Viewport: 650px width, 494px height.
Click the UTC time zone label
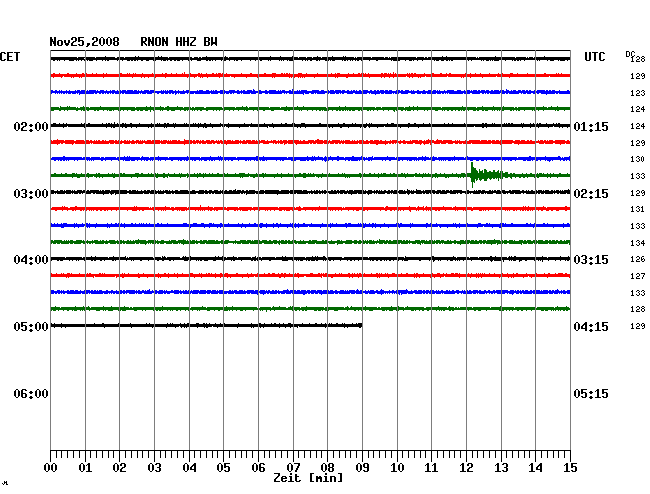point(594,57)
